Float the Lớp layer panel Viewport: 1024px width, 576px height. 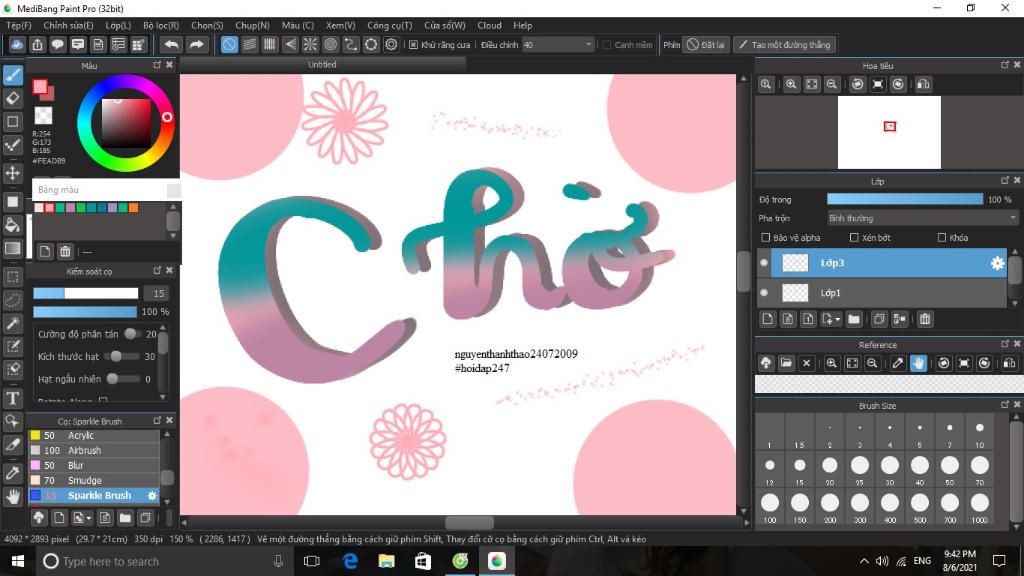pyautogui.click(x=1004, y=180)
